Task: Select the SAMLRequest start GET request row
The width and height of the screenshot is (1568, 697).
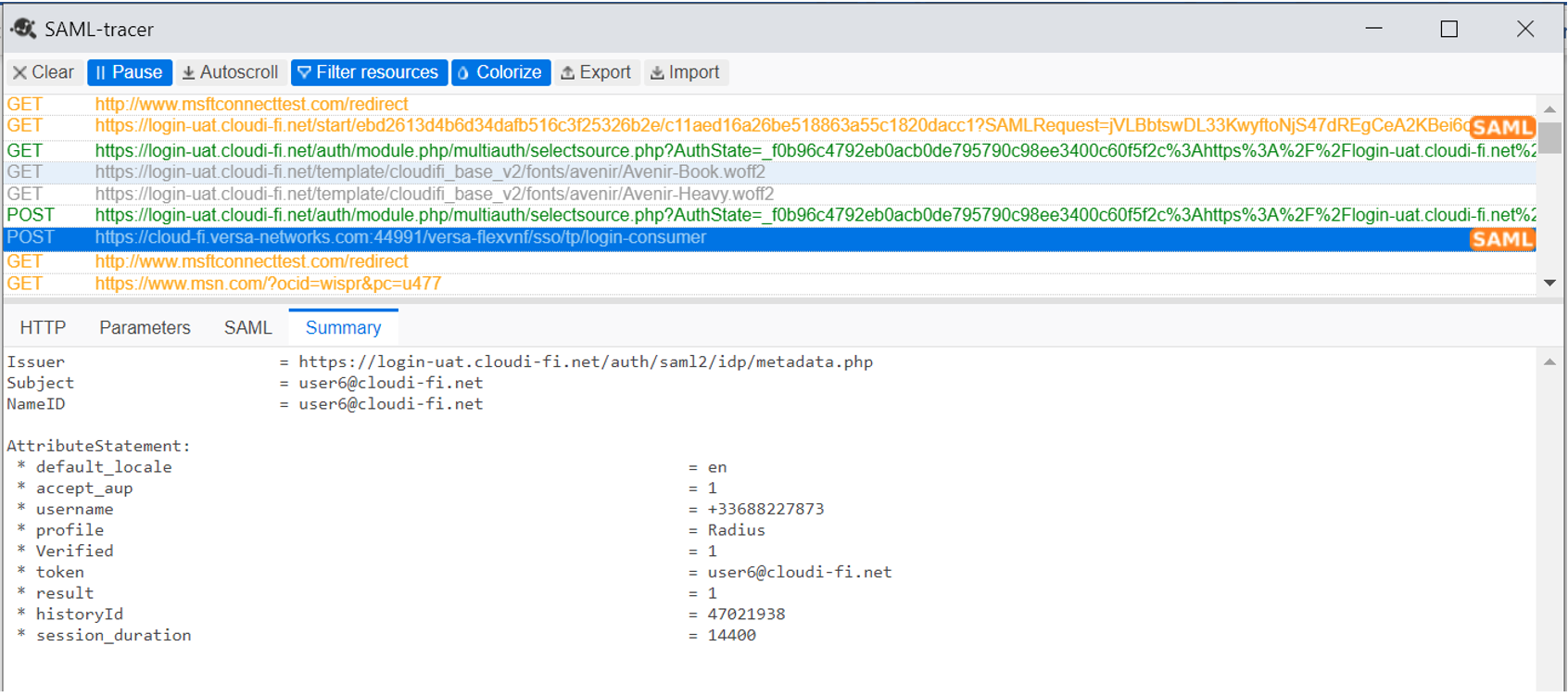Action: [x=769, y=126]
